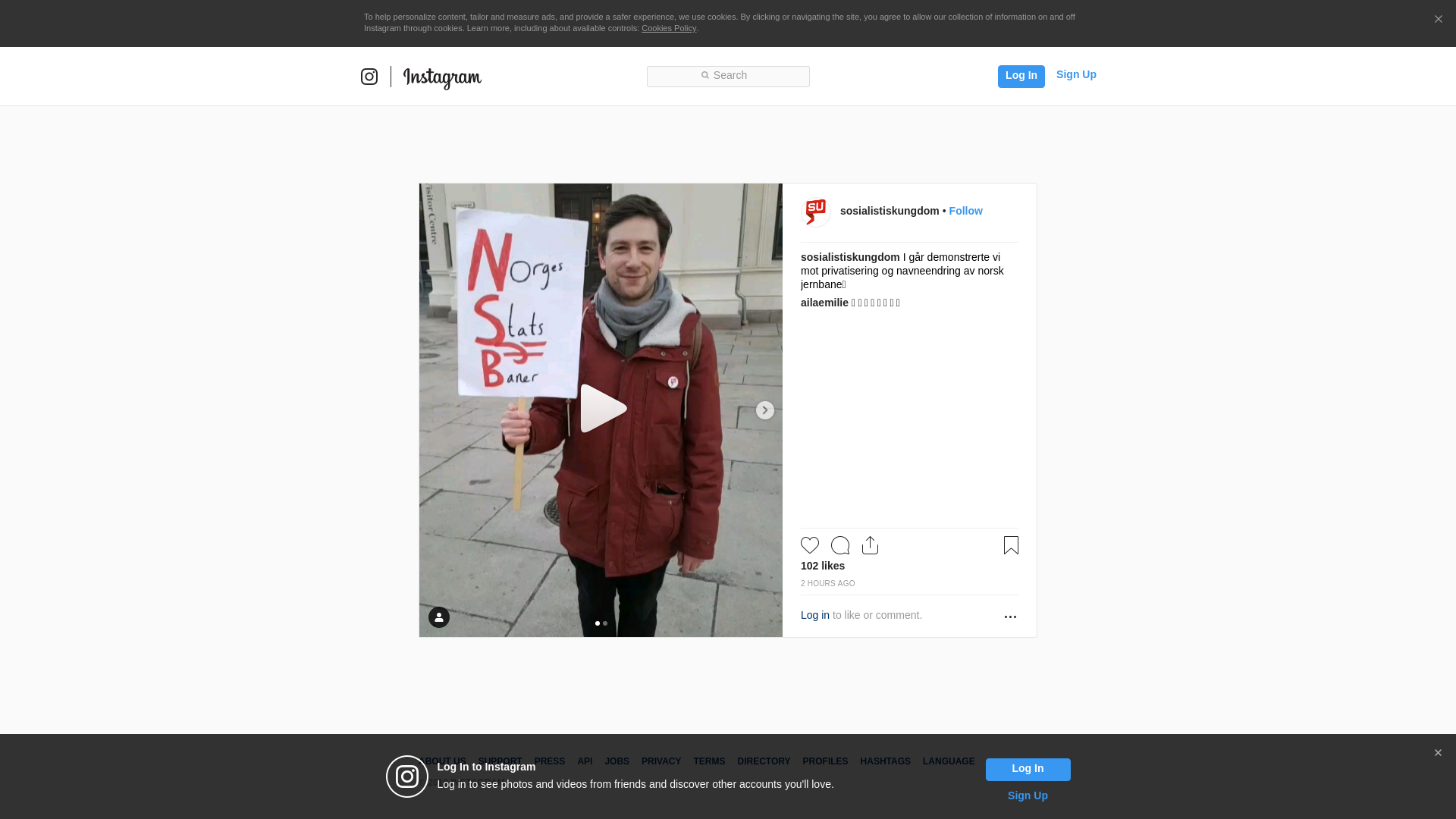Click Log In in bottom banner
The width and height of the screenshot is (1456, 819).
(x=1028, y=770)
